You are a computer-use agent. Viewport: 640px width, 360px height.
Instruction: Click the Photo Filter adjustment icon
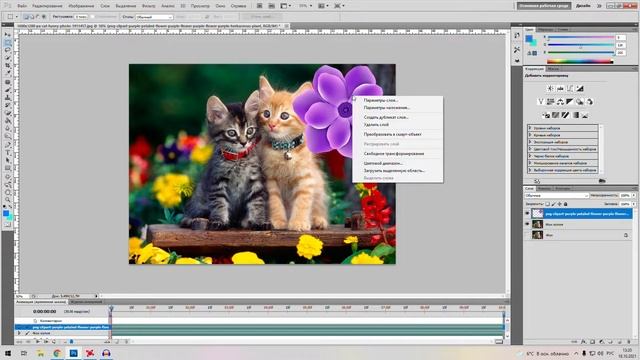(x=580, y=102)
